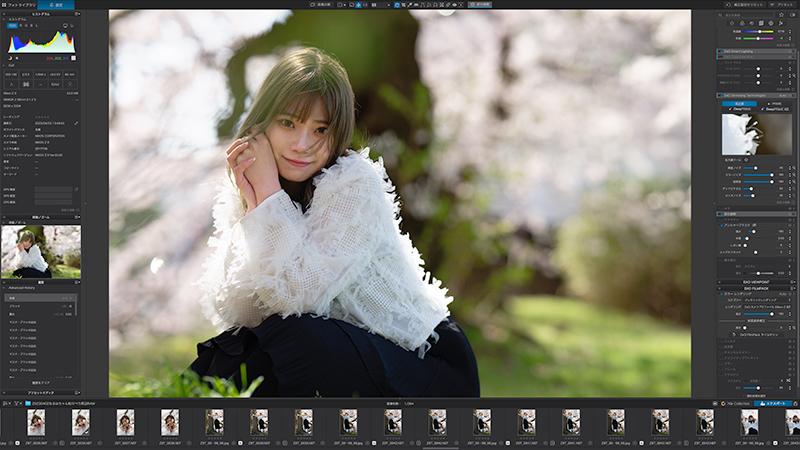Toggle the unsharp mask switch

[x=721, y=225]
